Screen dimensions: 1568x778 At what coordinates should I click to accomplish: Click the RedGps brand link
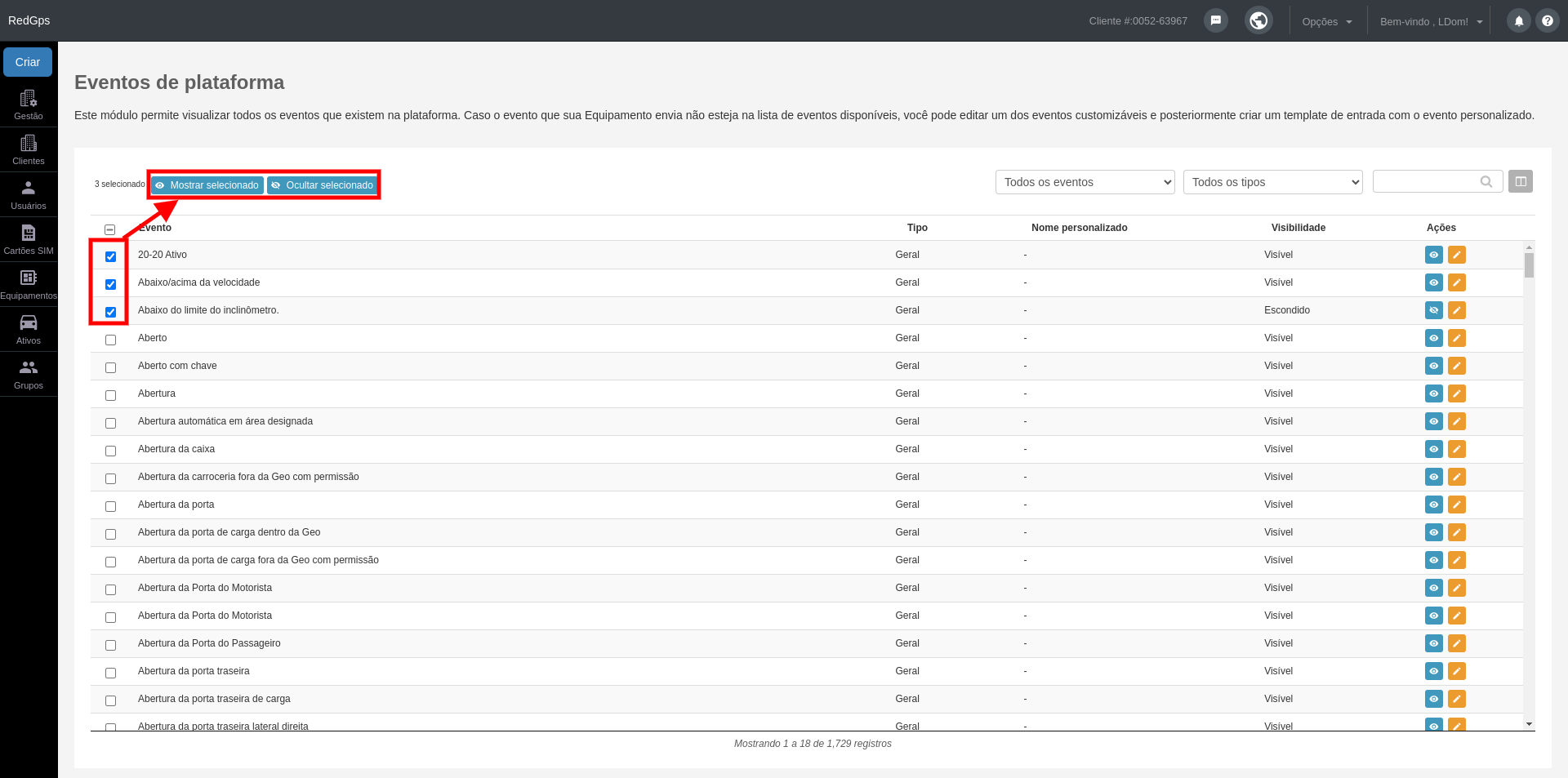(x=29, y=20)
